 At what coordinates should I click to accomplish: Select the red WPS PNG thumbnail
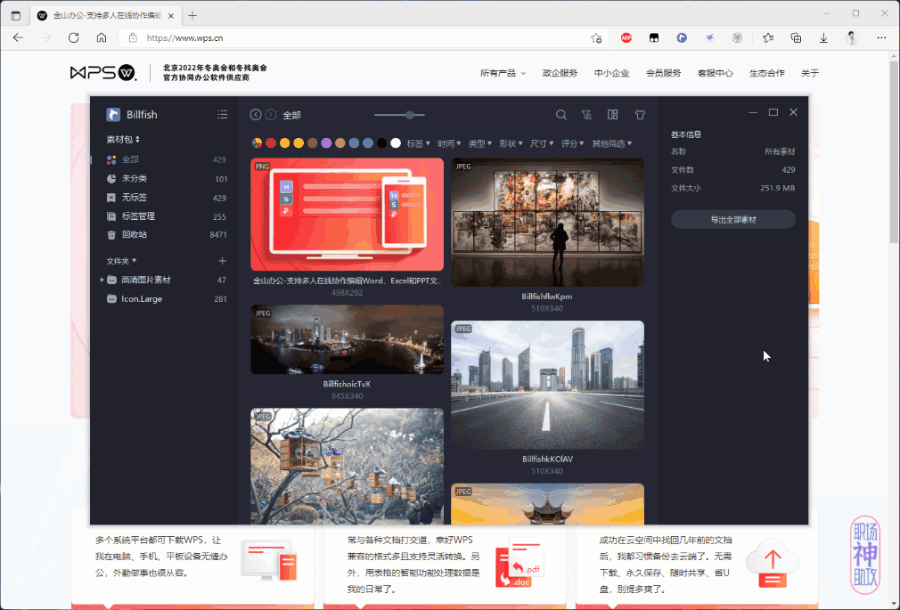click(x=347, y=215)
